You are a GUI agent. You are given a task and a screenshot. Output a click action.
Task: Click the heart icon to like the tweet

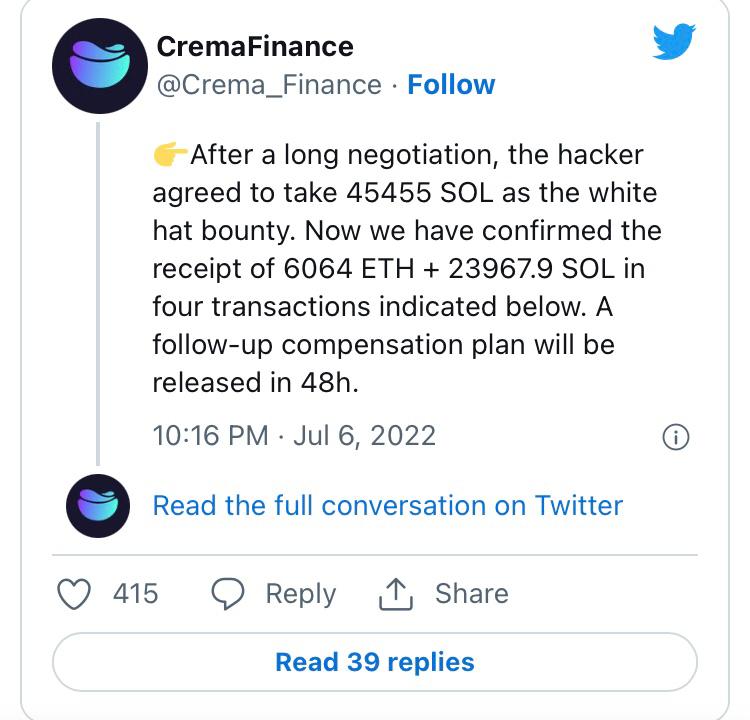click(x=74, y=593)
